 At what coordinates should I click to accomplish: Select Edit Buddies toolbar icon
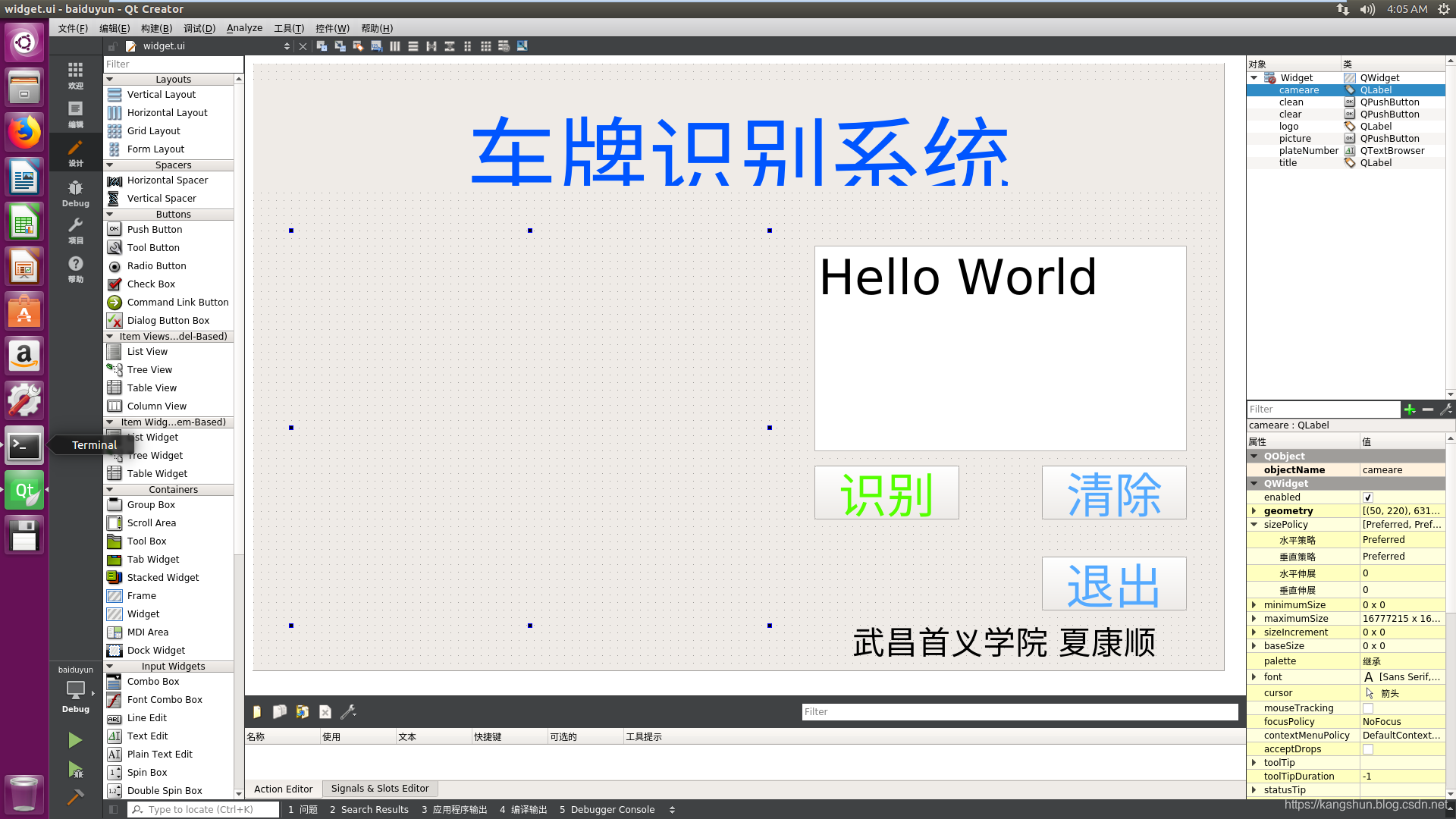coord(358,46)
